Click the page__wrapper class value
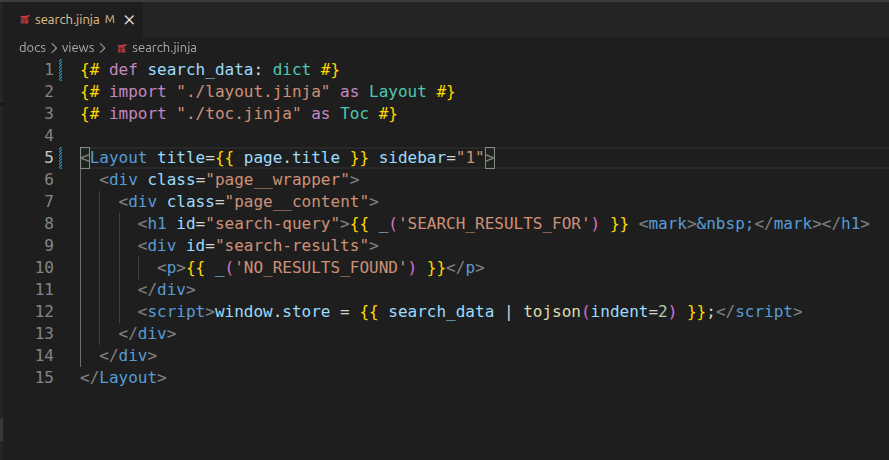 click(277, 180)
